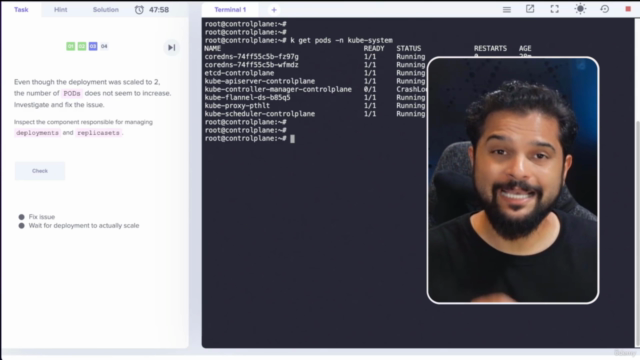Select the Terminal 1 tab

230,9
